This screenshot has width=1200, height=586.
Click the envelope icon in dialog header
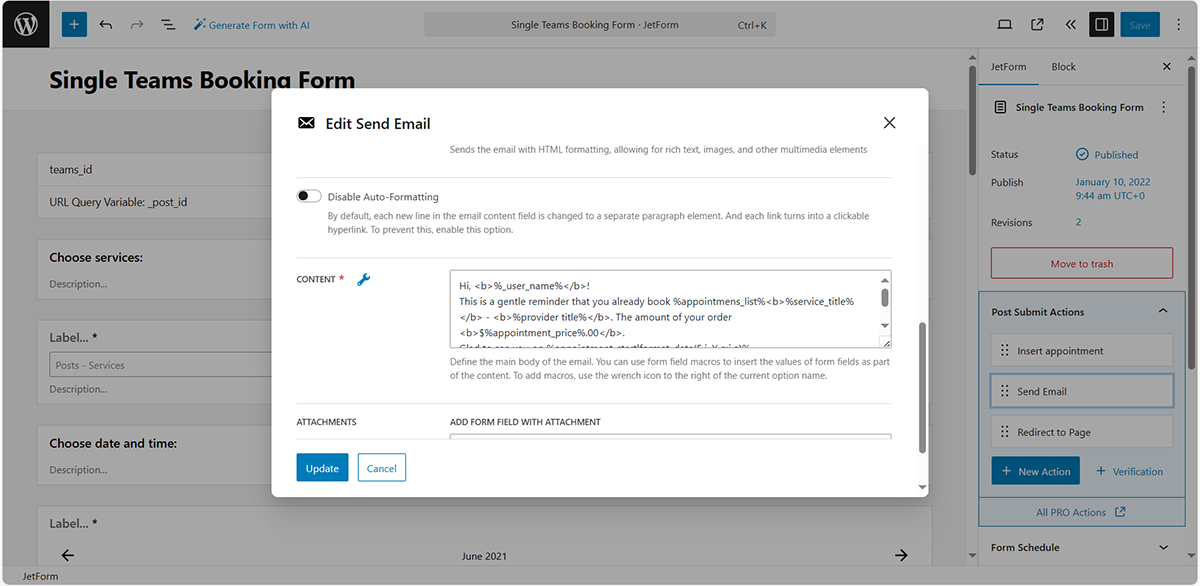pyautogui.click(x=306, y=123)
